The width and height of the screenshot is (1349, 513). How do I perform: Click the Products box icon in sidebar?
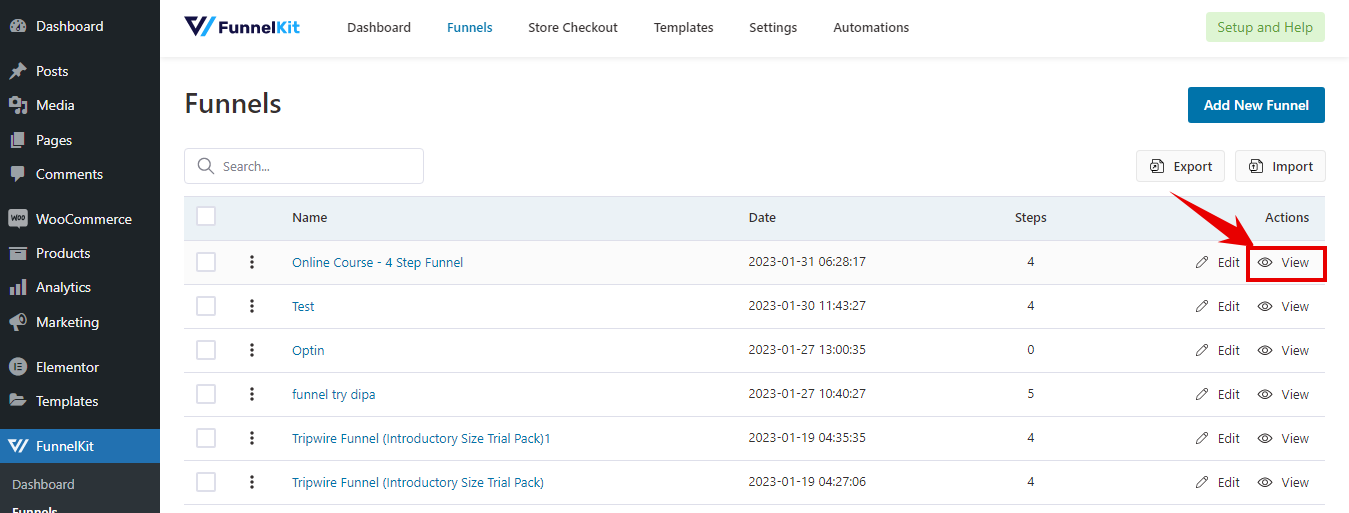[x=18, y=253]
